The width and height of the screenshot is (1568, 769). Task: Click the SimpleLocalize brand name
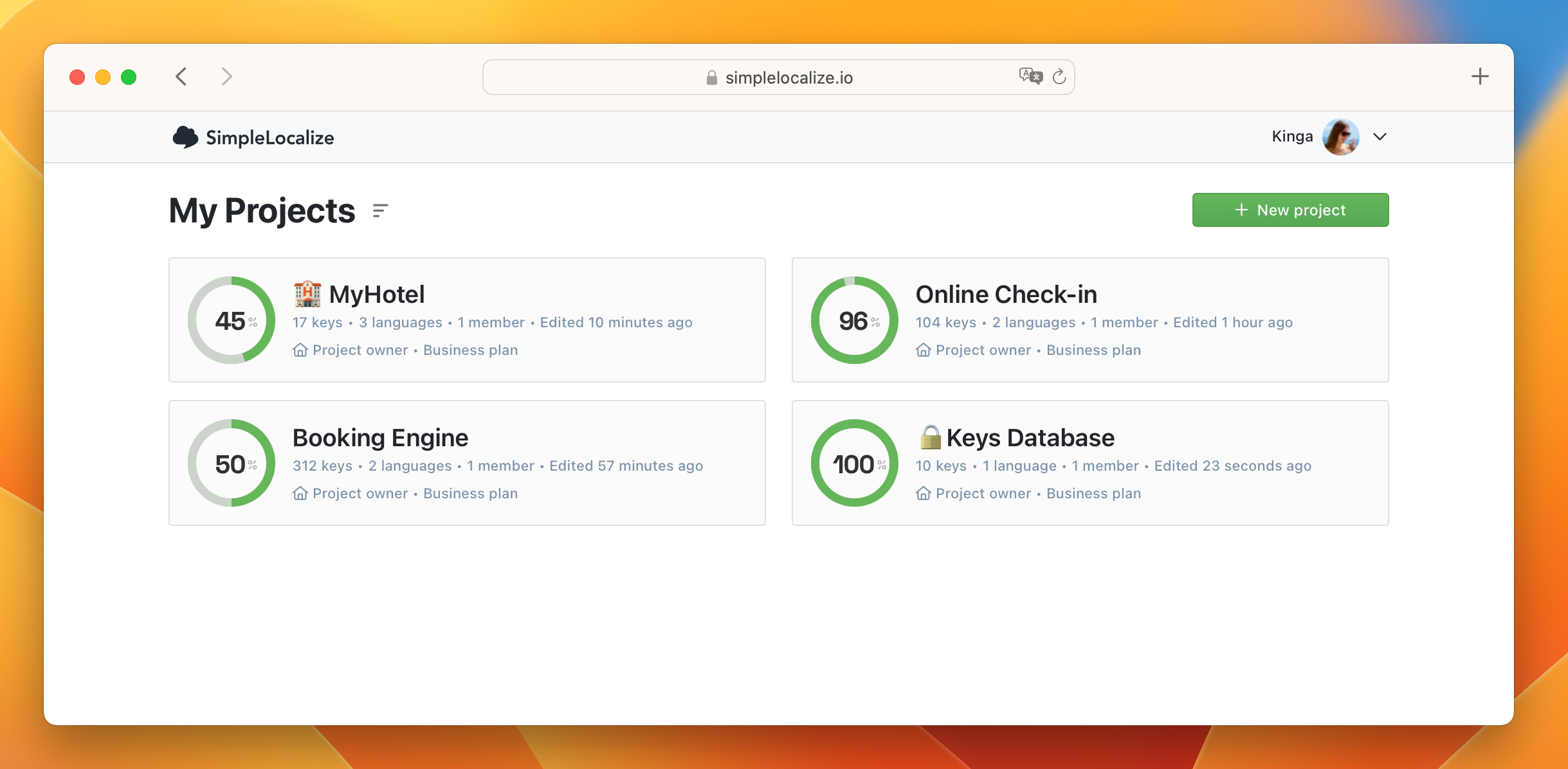point(269,138)
